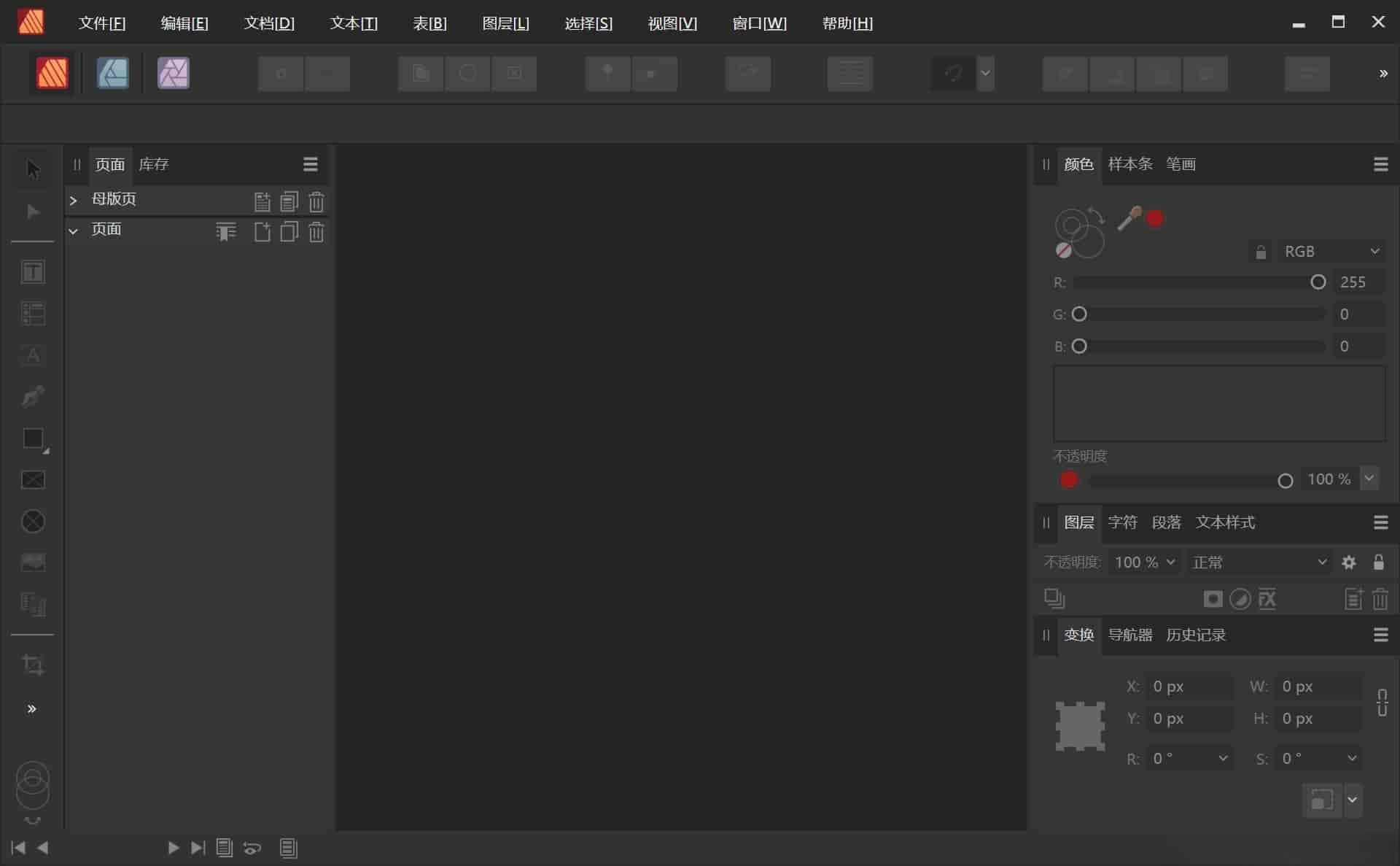Select the Frame Text tool
This screenshot has width=1400, height=866.
[33, 272]
